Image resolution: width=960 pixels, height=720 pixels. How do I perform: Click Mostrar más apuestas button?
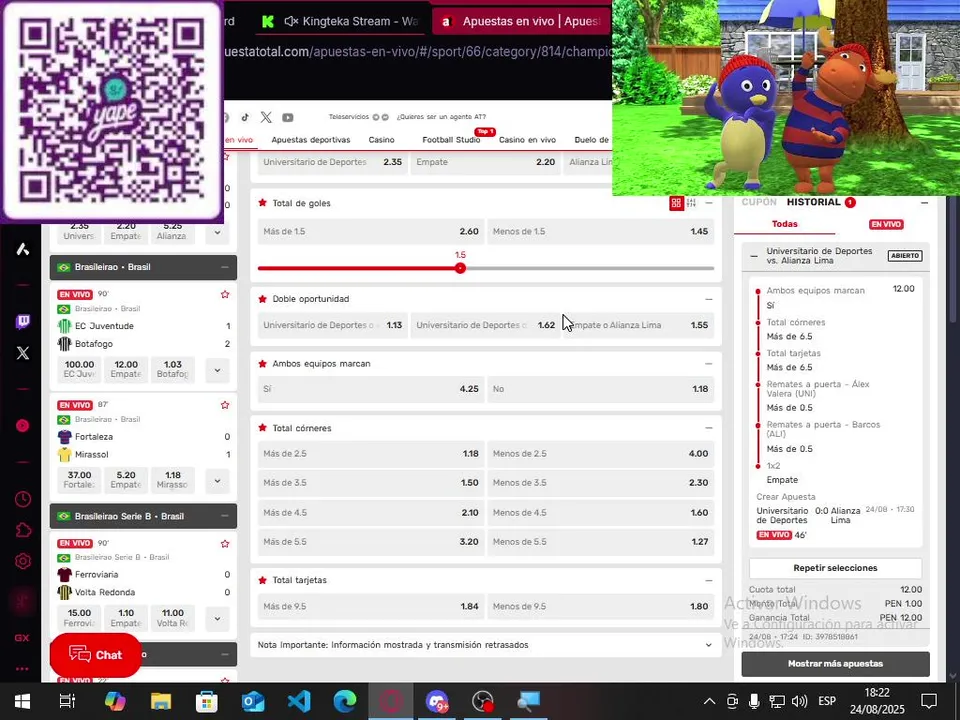pos(835,664)
